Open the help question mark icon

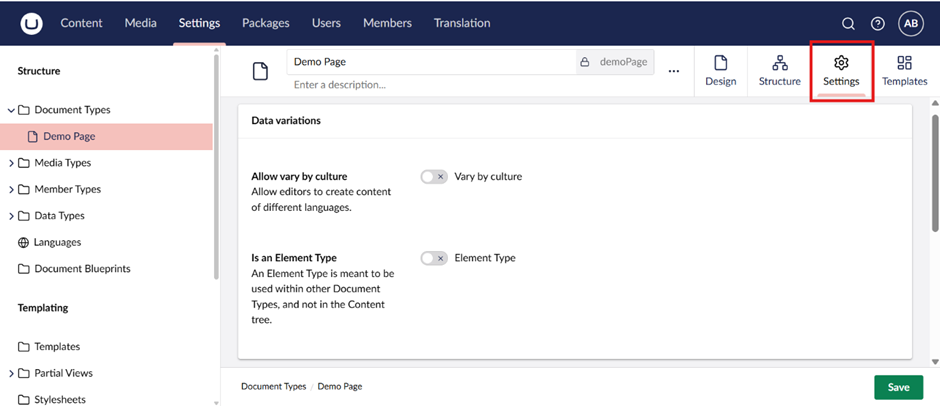point(878,24)
